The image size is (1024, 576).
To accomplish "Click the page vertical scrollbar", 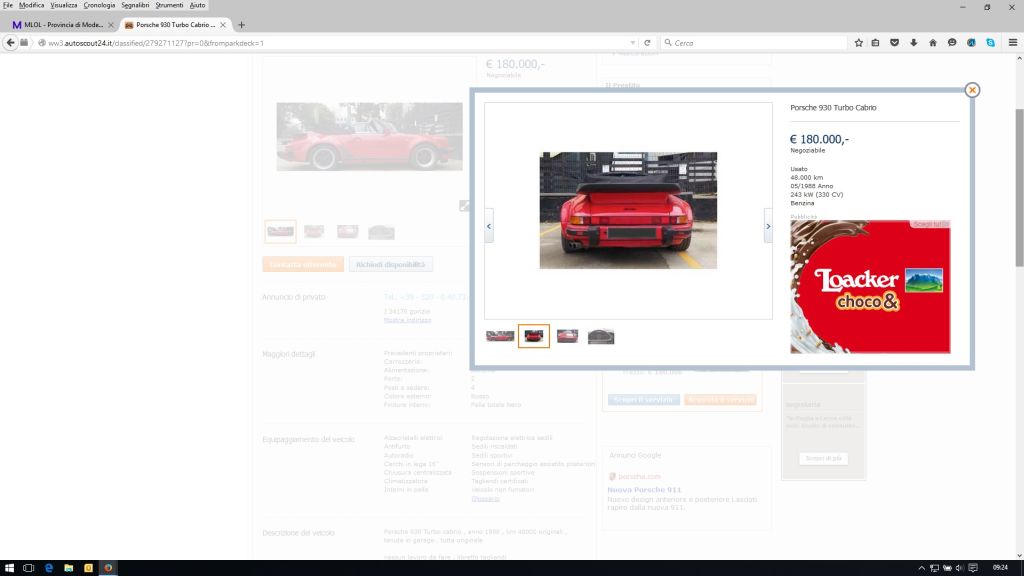I will click(1019, 188).
